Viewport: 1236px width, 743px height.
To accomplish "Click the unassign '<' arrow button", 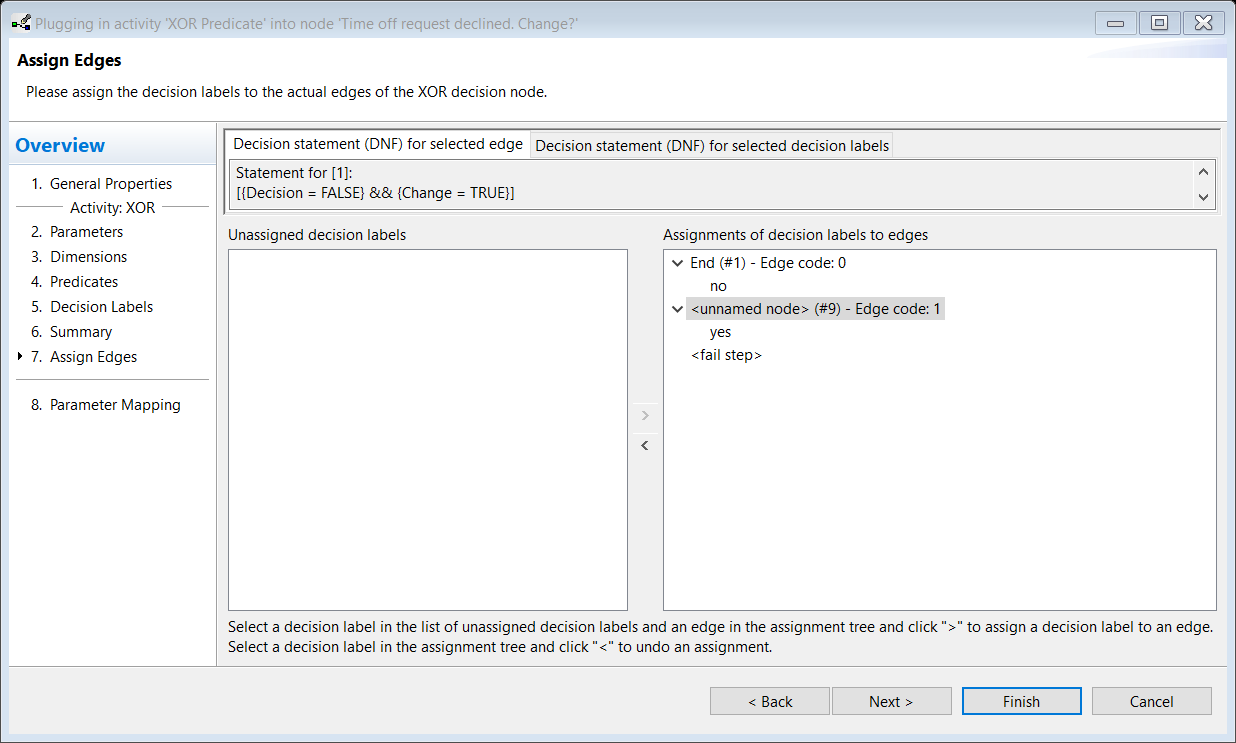I will click(x=645, y=445).
